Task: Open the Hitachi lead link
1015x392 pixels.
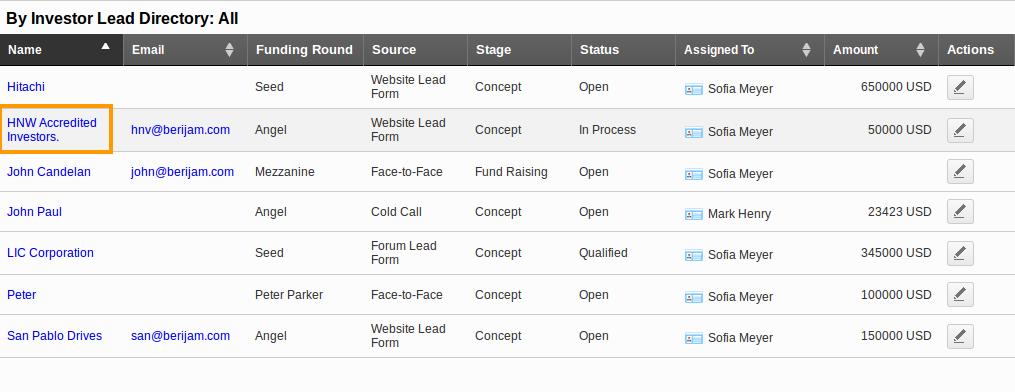Action: point(26,87)
